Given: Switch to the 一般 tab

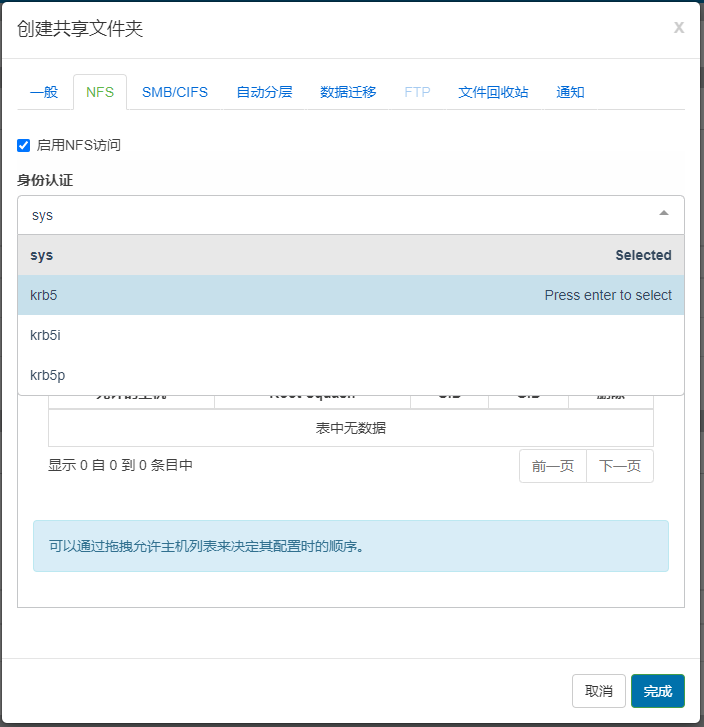Looking at the screenshot, I should tap(44, 92).
